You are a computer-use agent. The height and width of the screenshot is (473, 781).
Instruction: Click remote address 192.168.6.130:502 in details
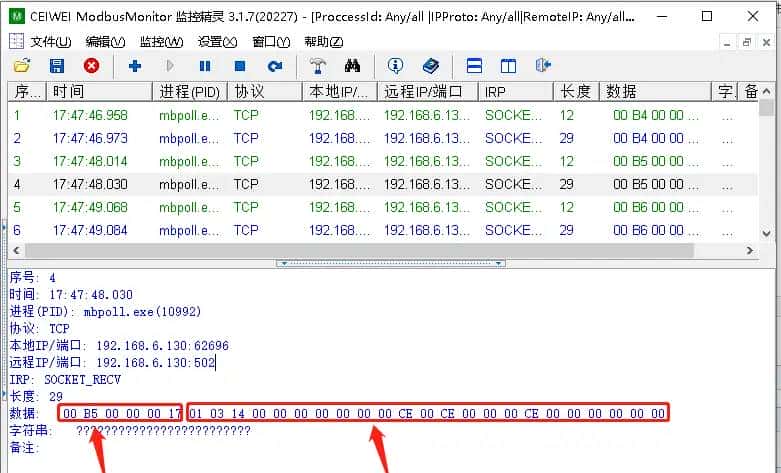coord(155,362)
